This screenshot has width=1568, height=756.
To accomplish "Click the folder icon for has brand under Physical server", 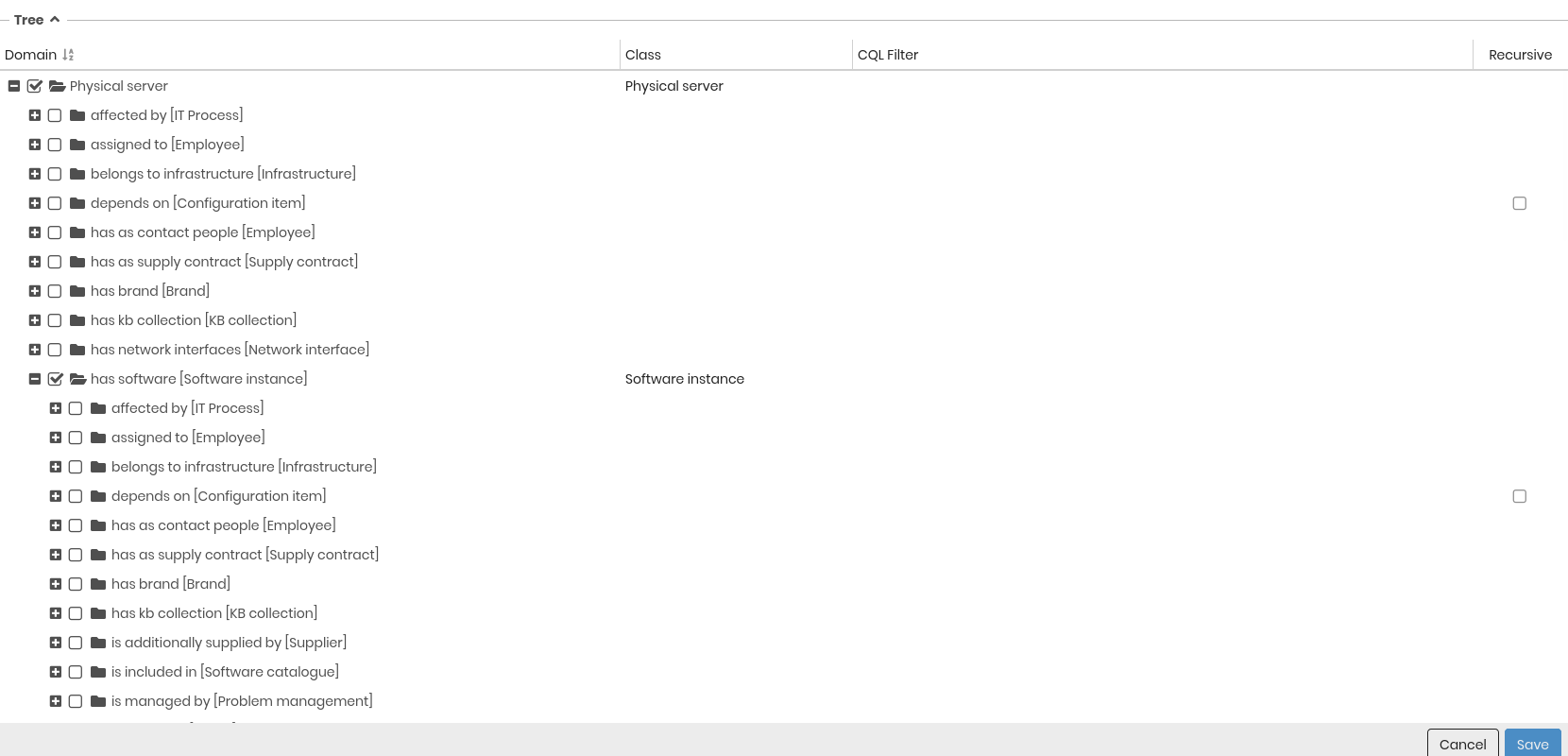I will point(77,291).
